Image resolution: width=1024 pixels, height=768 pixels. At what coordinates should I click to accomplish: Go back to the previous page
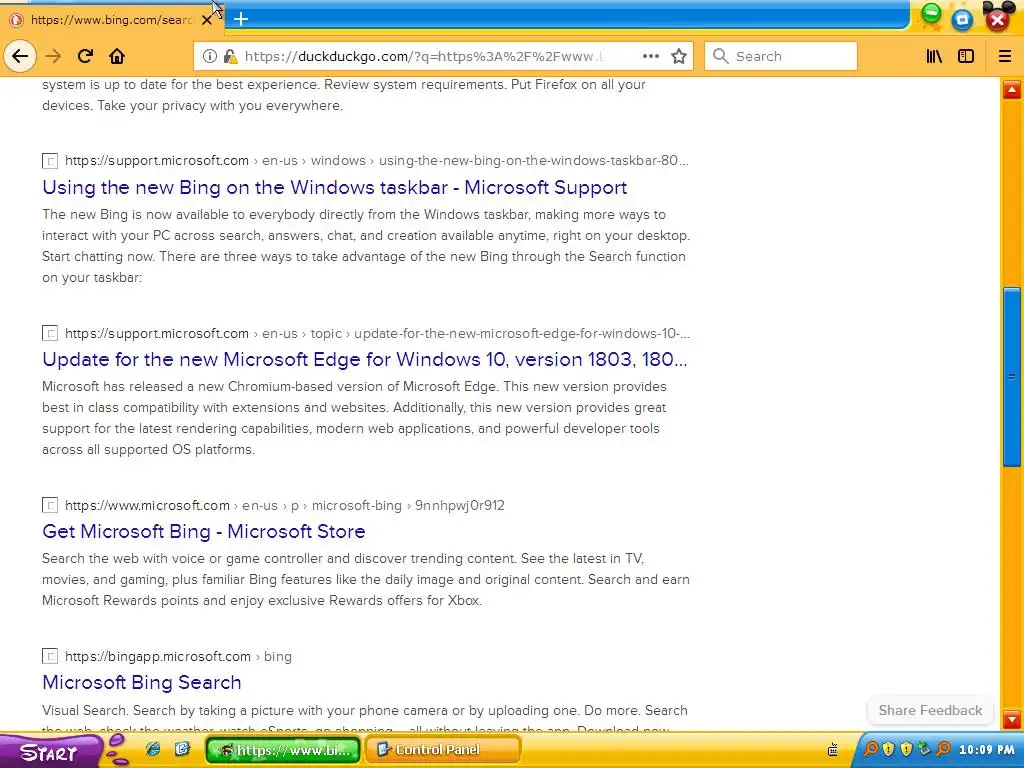20,56
